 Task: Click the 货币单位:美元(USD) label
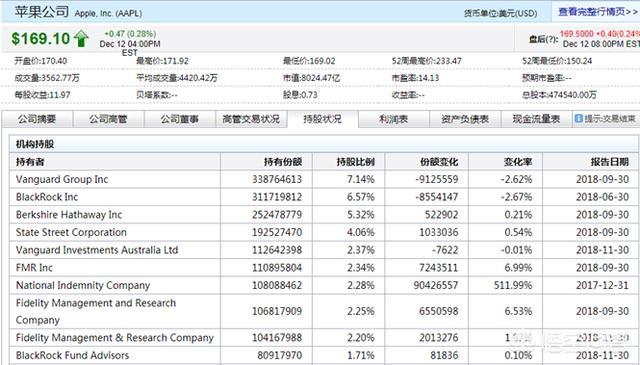click(x=500, y=13)
